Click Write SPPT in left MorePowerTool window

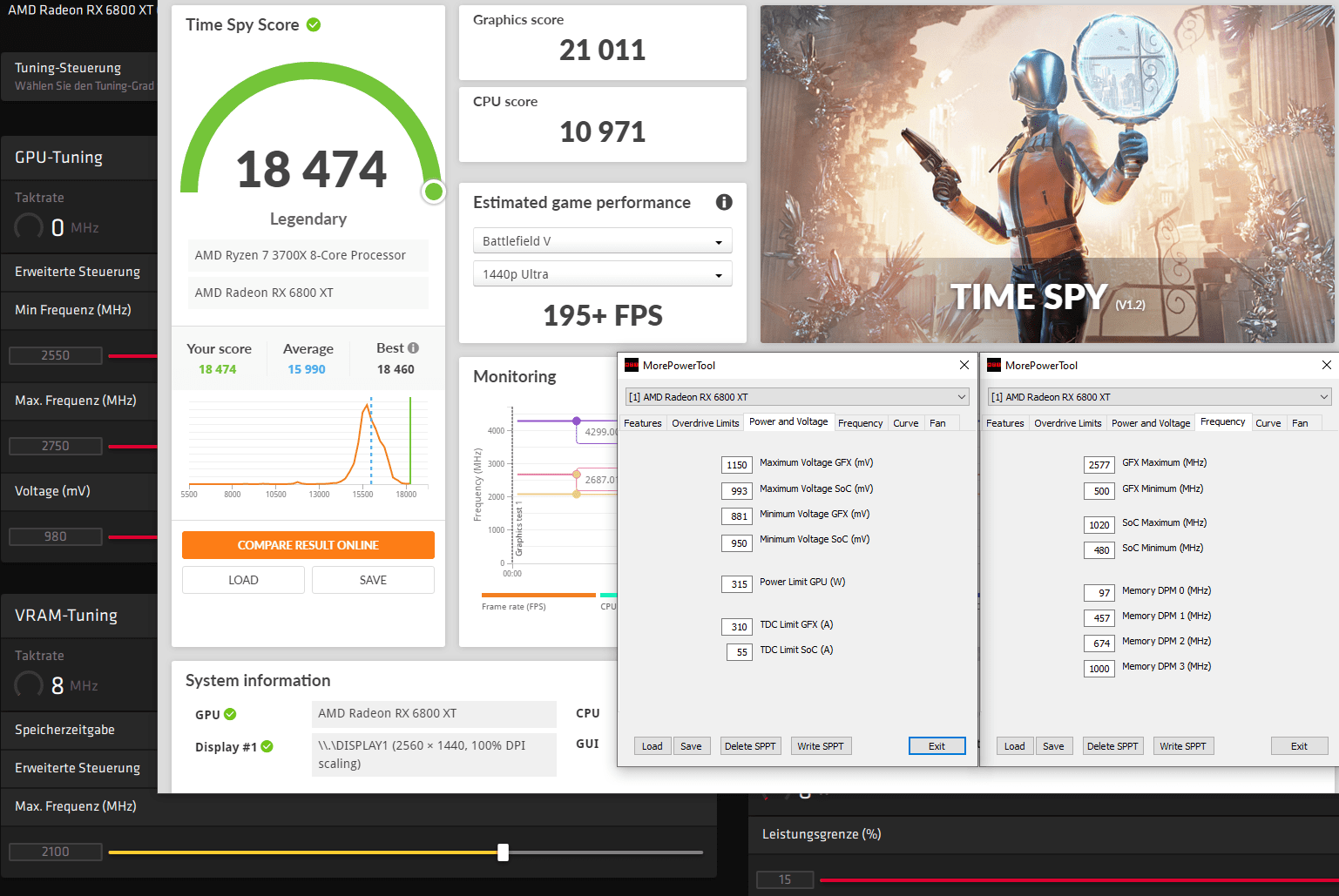tap(821, 746)
